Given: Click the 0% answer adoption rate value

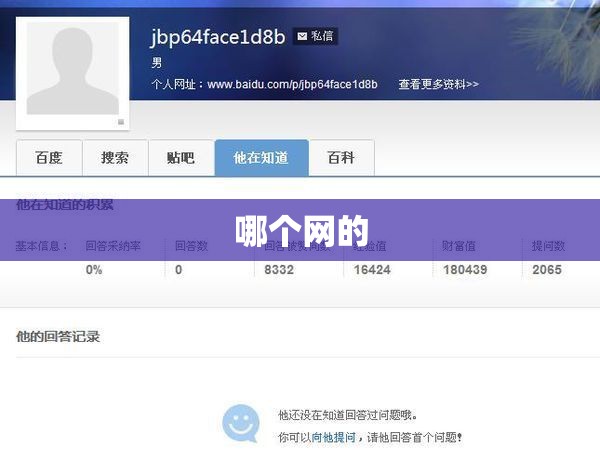Looking at the screenshot, I should click(x=94, y=270).
